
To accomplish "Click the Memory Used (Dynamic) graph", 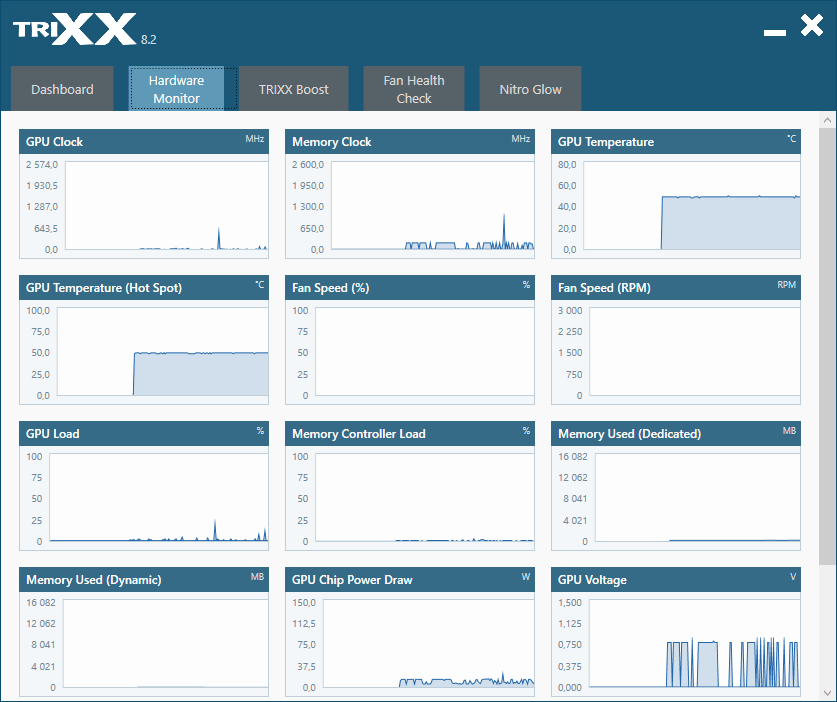I will 165,643.
